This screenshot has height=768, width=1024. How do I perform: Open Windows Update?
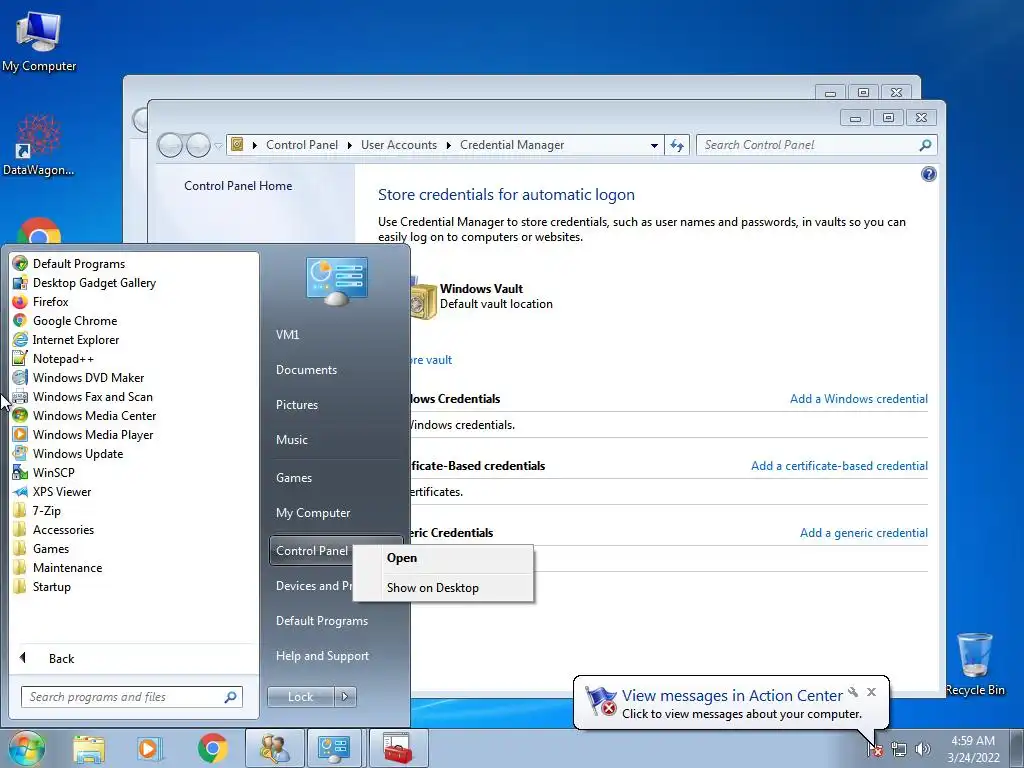(78, 453)
